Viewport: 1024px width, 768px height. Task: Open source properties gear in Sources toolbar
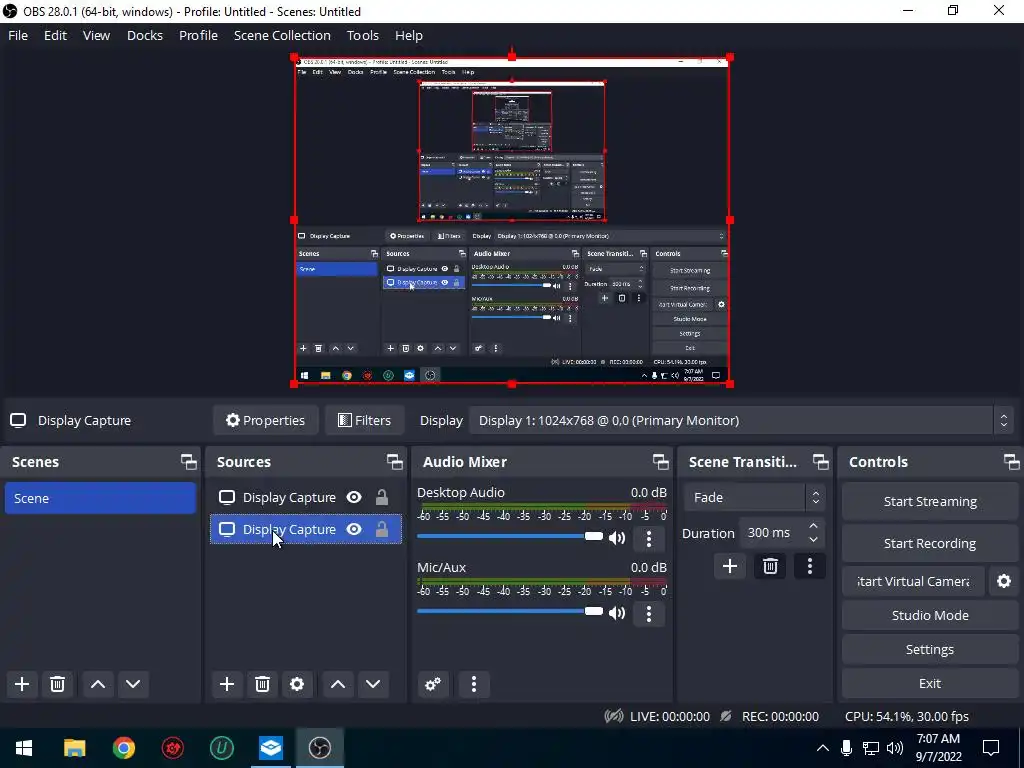coord(297,684)
